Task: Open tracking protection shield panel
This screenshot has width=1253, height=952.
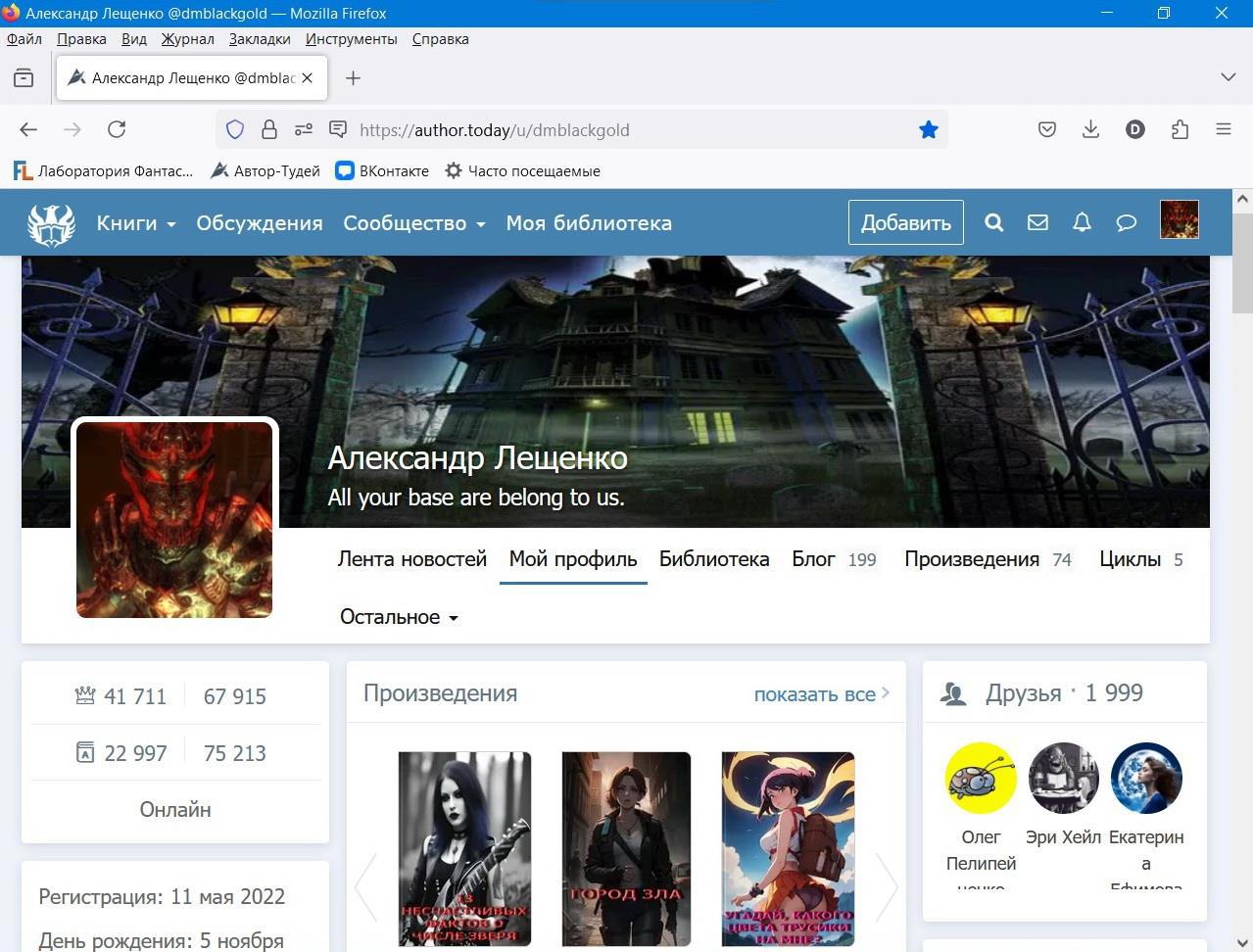Action: click(x=235, y=129)
